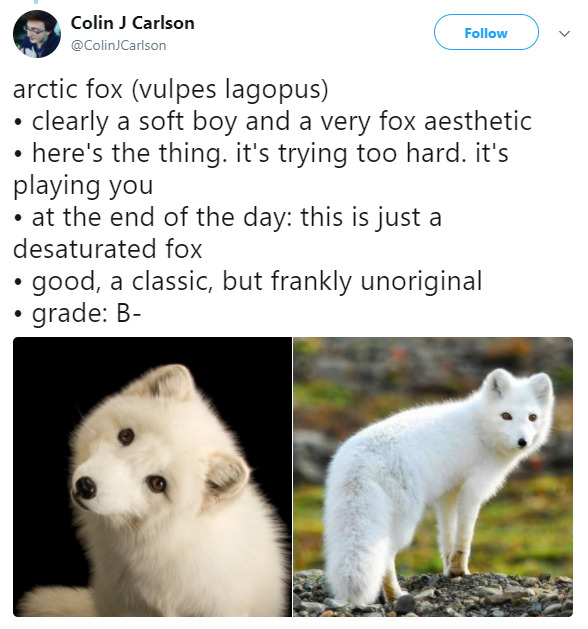588x629 pixels.
Task: Select the 'grade: B-' line
Action: [x=77, y=313]
